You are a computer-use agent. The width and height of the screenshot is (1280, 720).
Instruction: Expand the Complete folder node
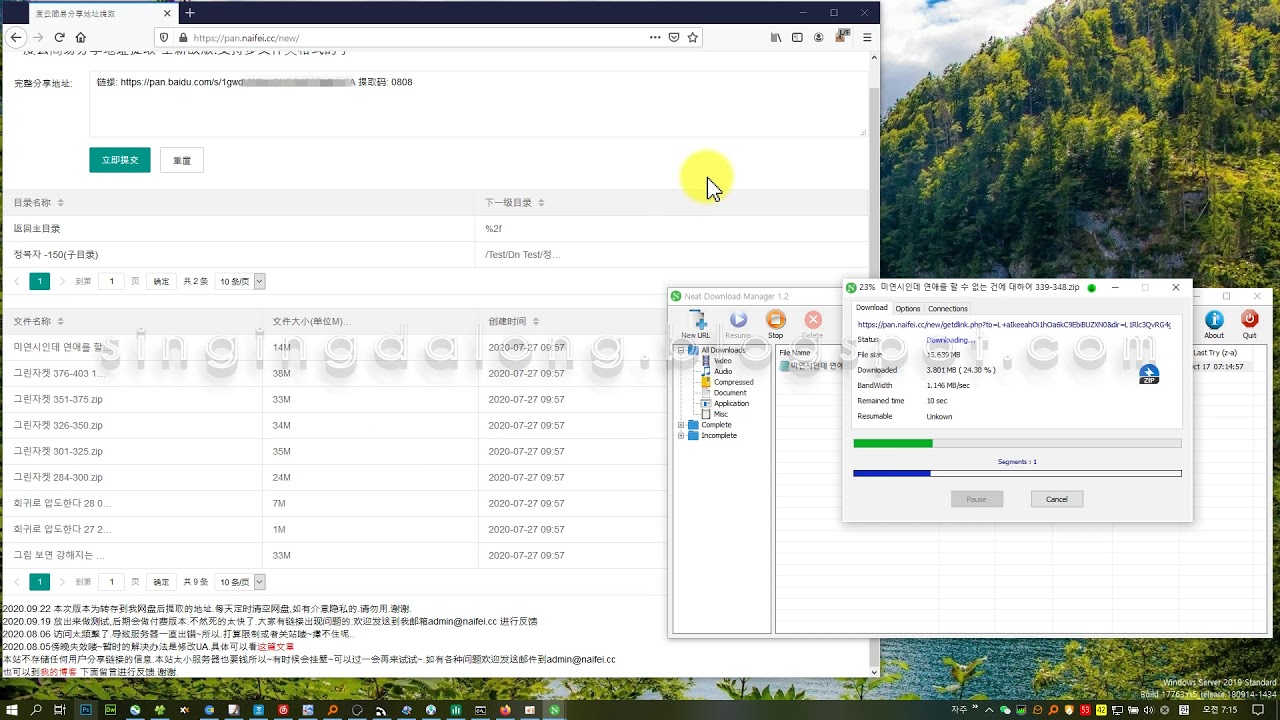[681, 425]
